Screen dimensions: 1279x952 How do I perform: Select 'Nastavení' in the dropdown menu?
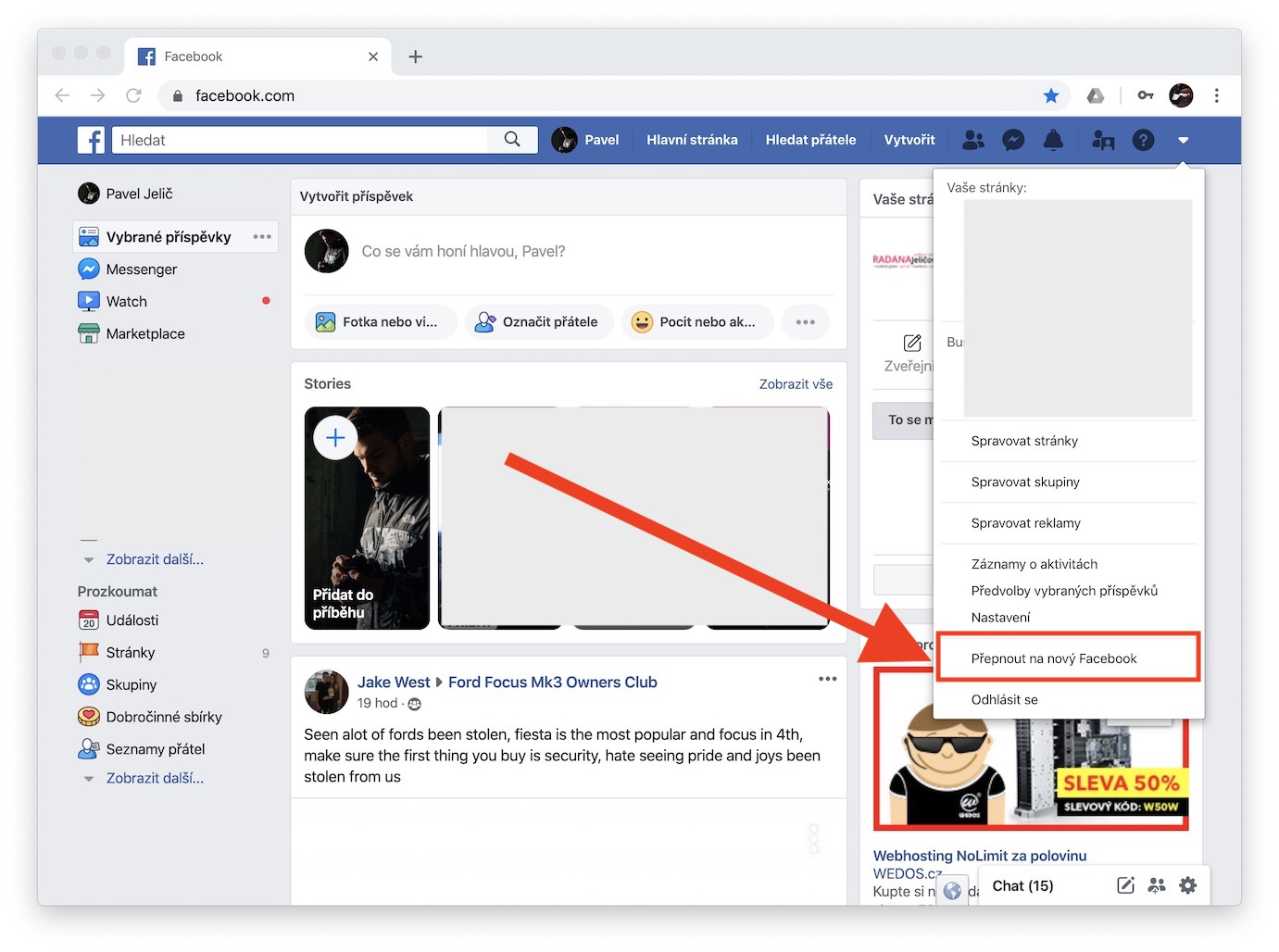pos(1000,618)
